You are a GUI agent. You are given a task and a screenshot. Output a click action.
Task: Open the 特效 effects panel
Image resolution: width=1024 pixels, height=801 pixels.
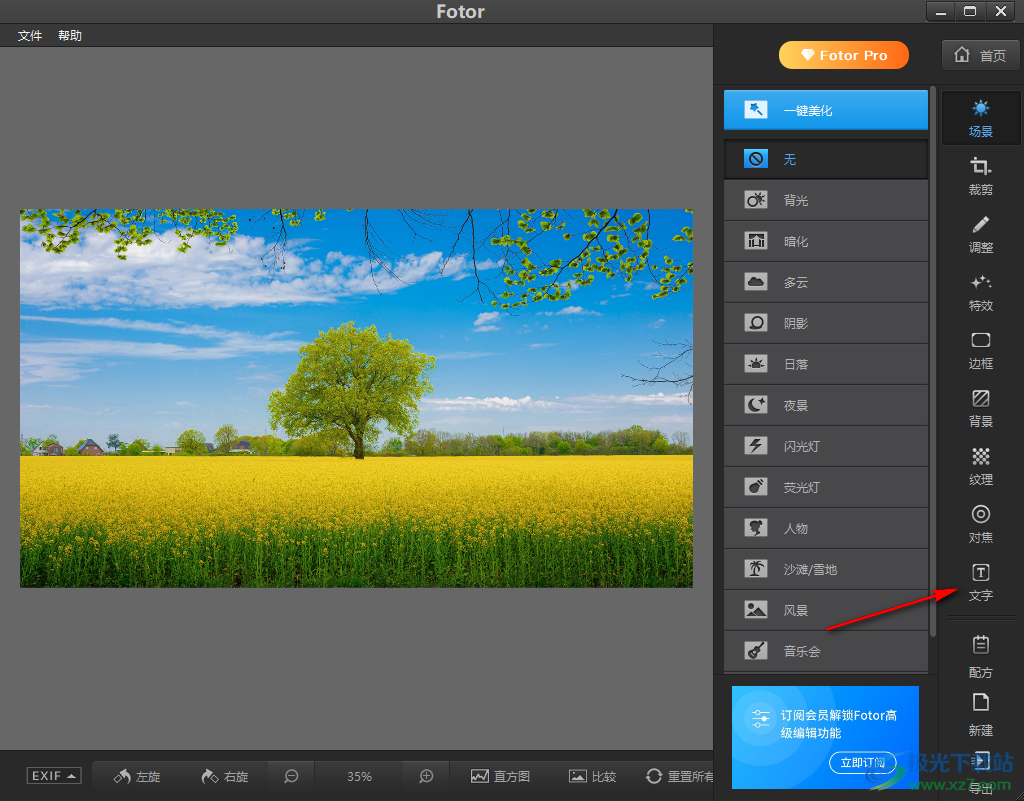coord(980,292)
